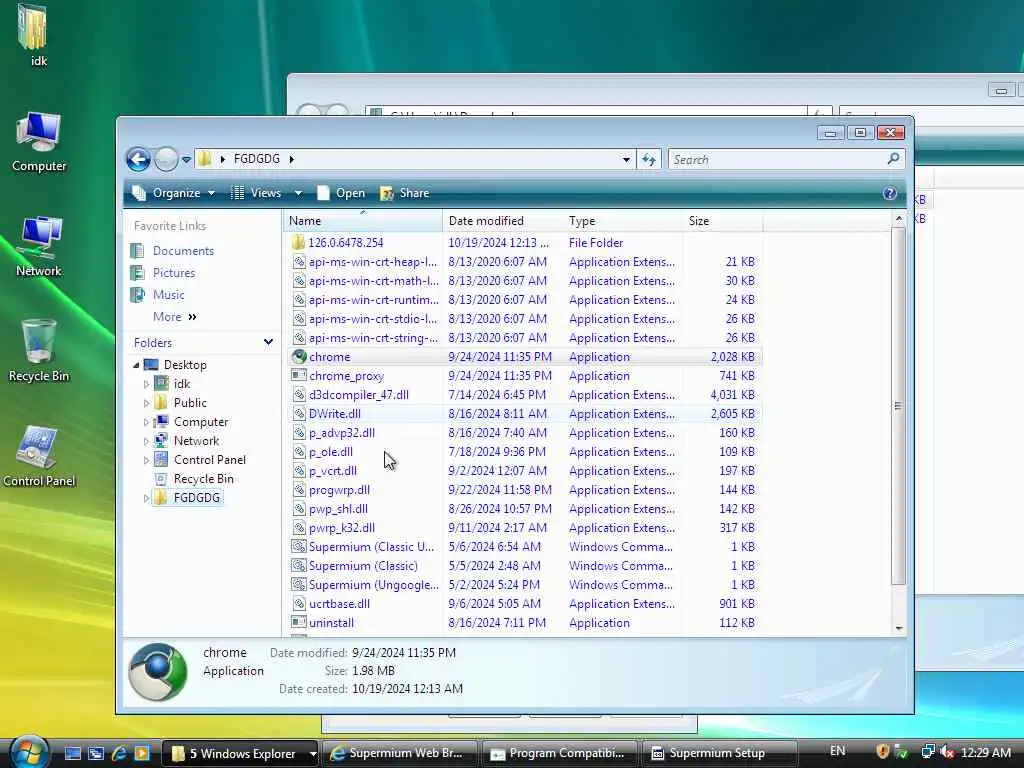Viewport: 1024px width, 768px height.
Task: Switch to Program Compatibi... taskbar button
Action: pos(560,754)
